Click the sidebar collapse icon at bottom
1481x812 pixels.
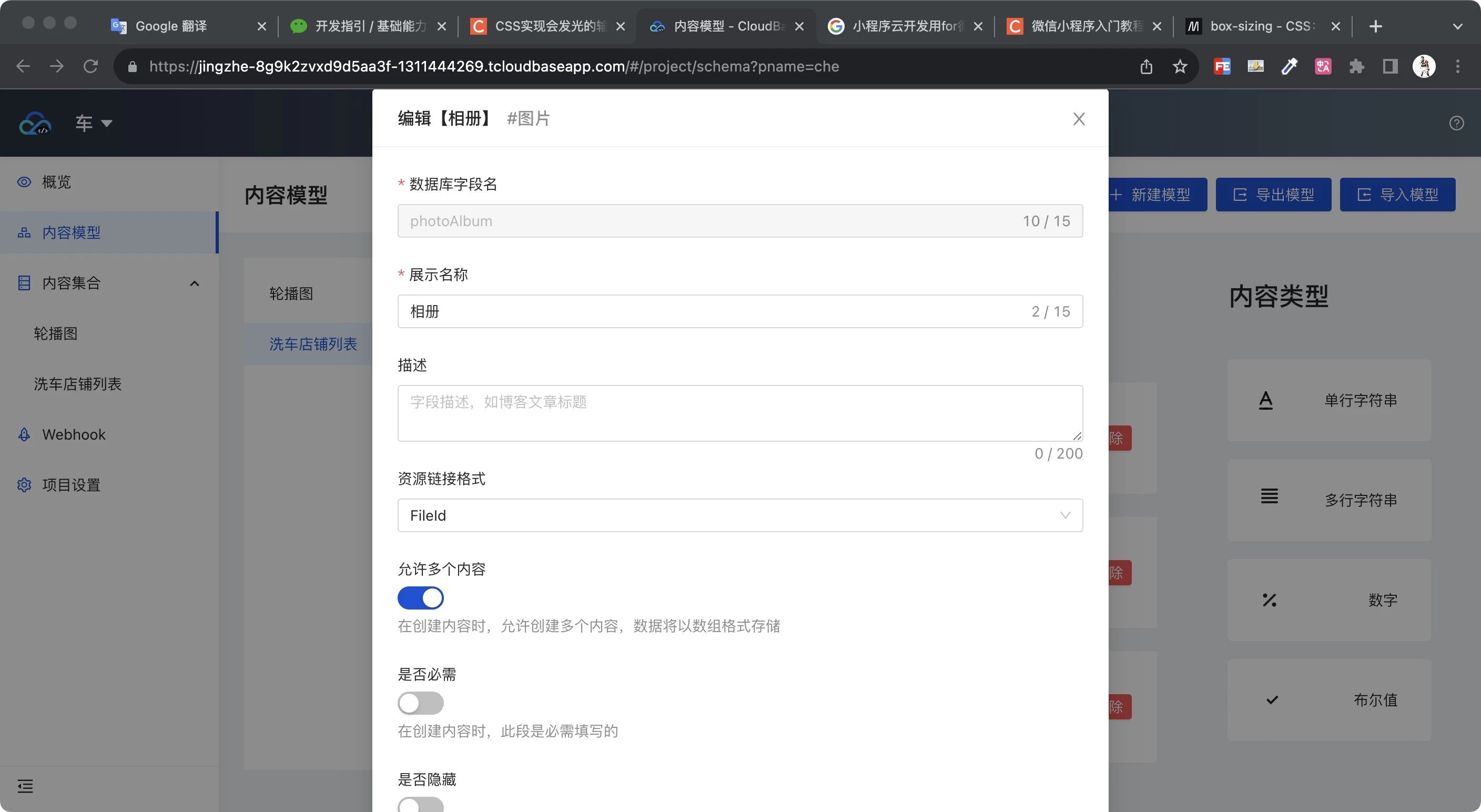[x=25, y=786]
